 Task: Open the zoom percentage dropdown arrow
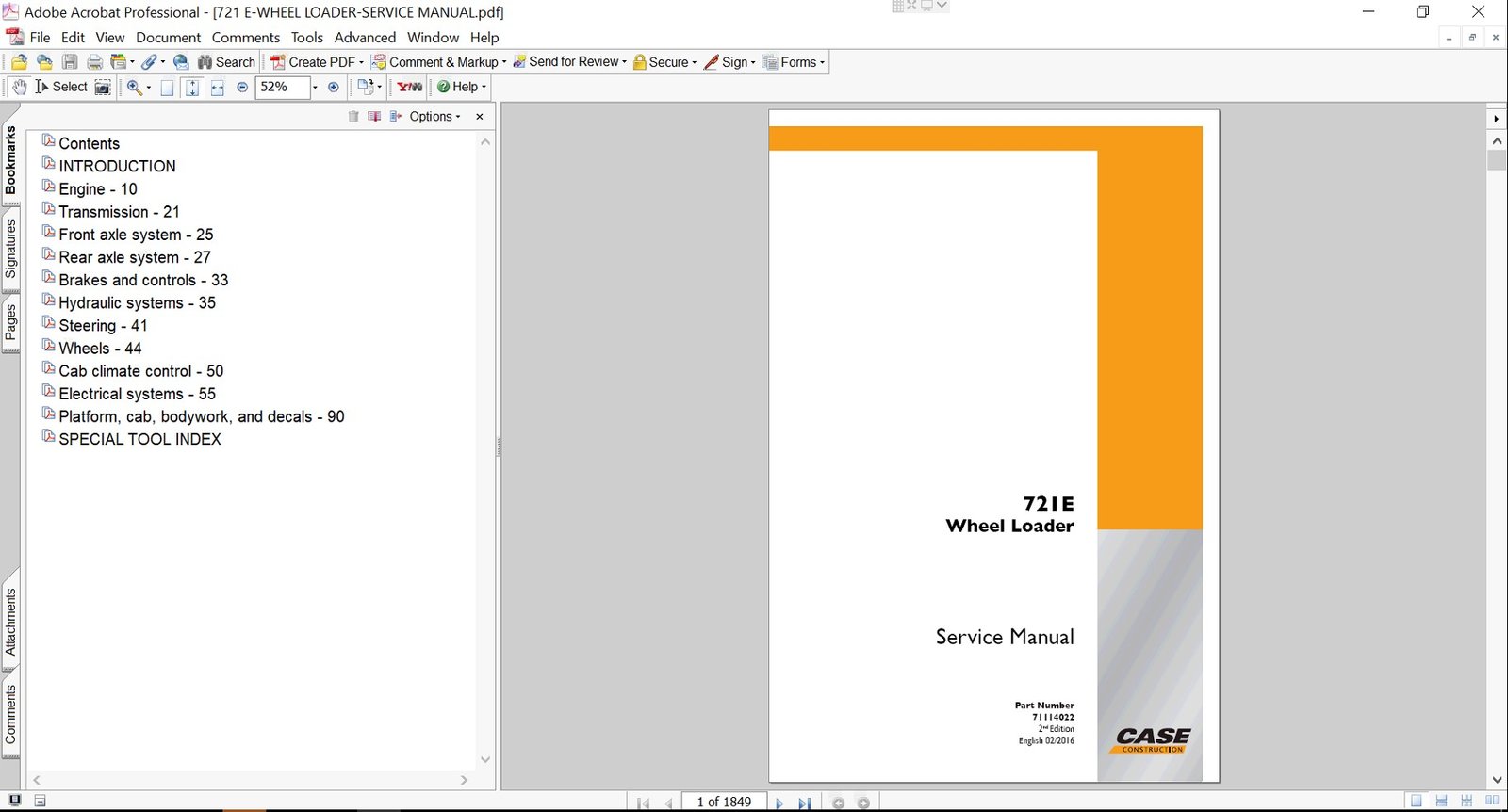point(315,88)
